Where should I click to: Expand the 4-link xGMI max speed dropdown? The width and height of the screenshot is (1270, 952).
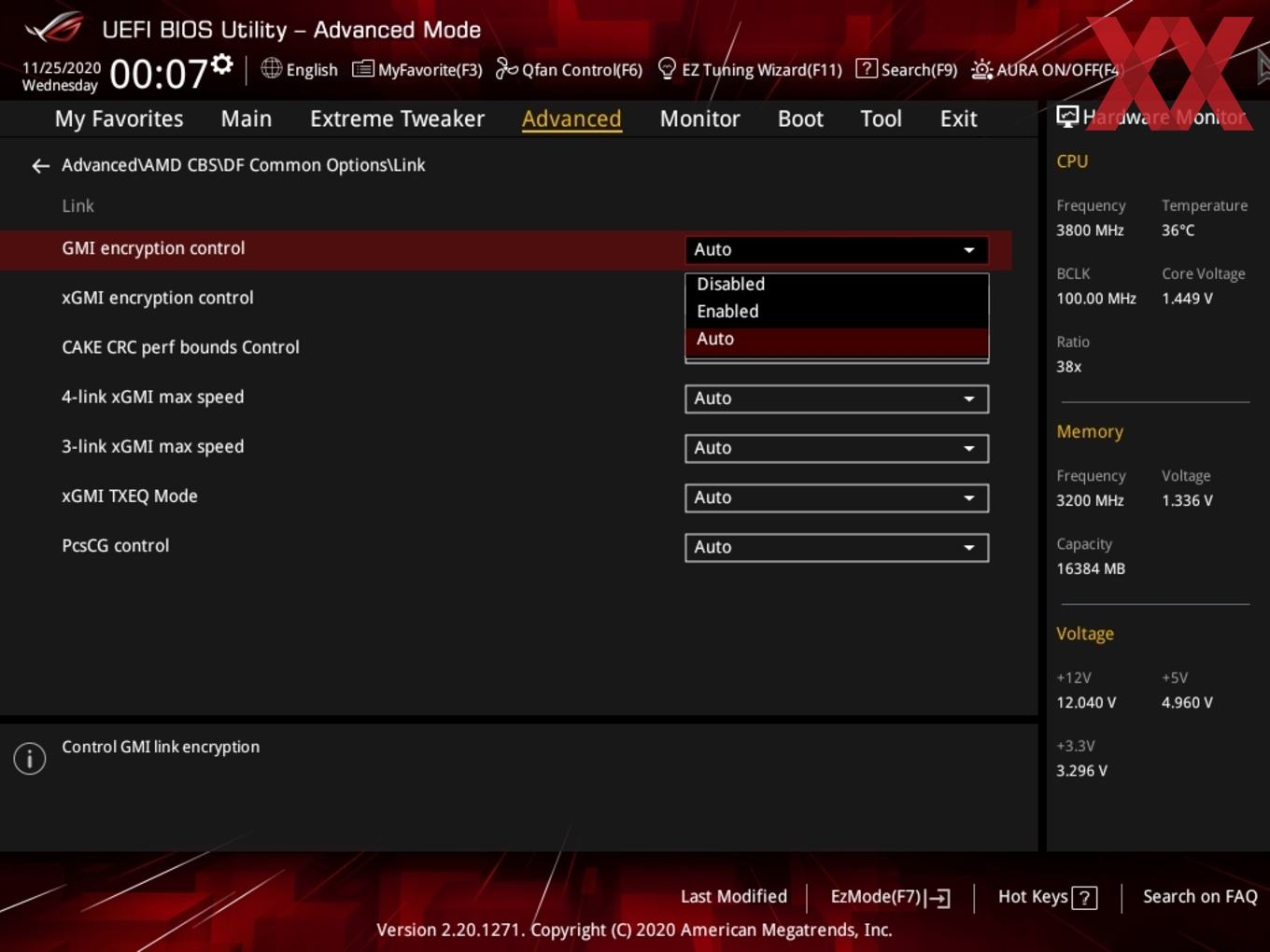pyautogui.click(x=837, y=399)
